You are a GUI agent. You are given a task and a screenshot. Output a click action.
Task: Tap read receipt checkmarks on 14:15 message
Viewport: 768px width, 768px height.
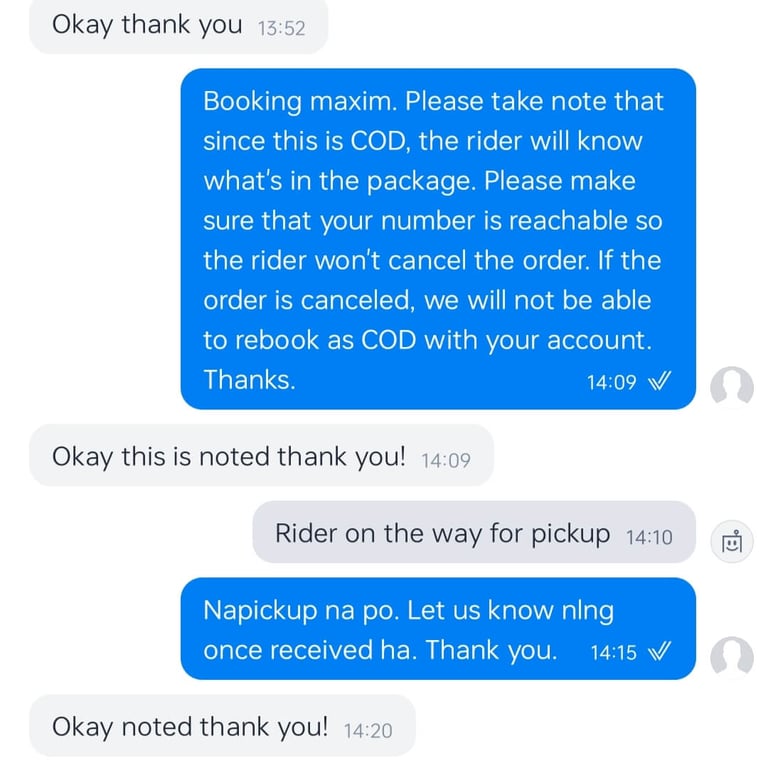click(x=659, y=652)
